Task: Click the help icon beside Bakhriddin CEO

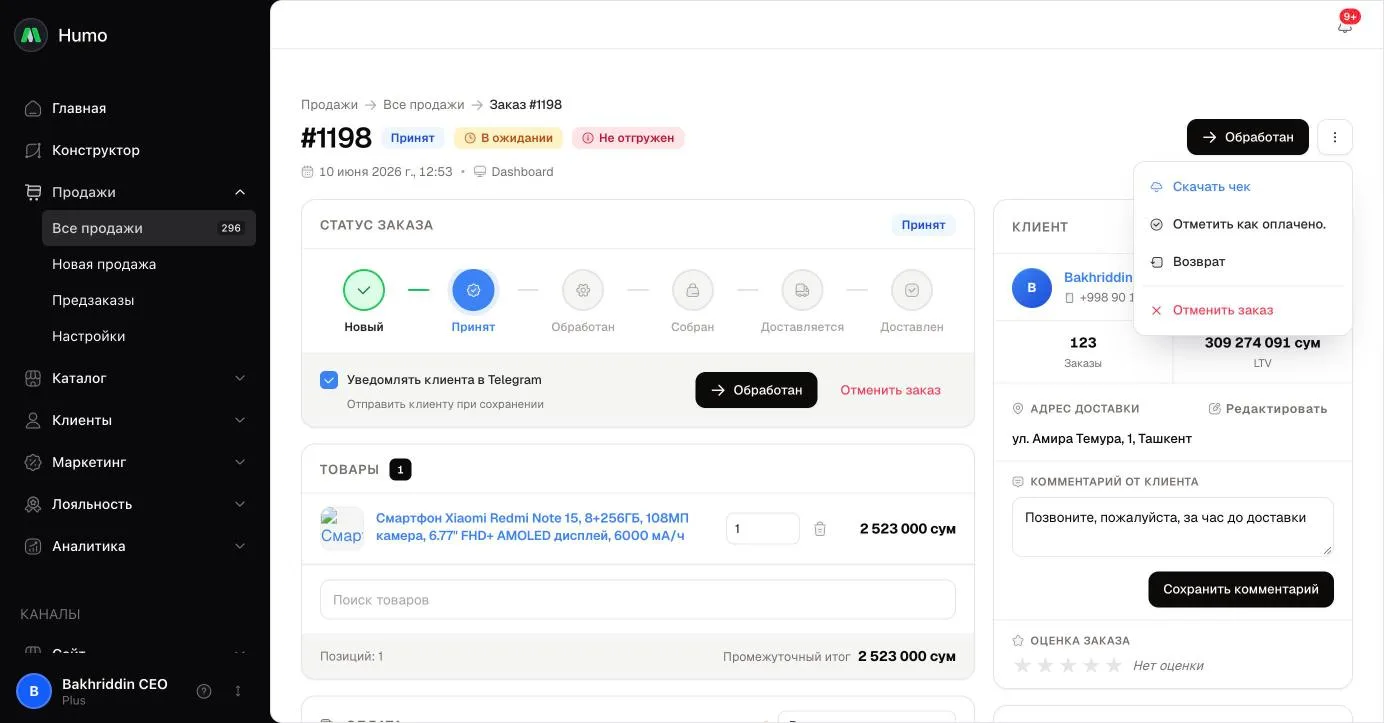Action: [x=204, y=691]
